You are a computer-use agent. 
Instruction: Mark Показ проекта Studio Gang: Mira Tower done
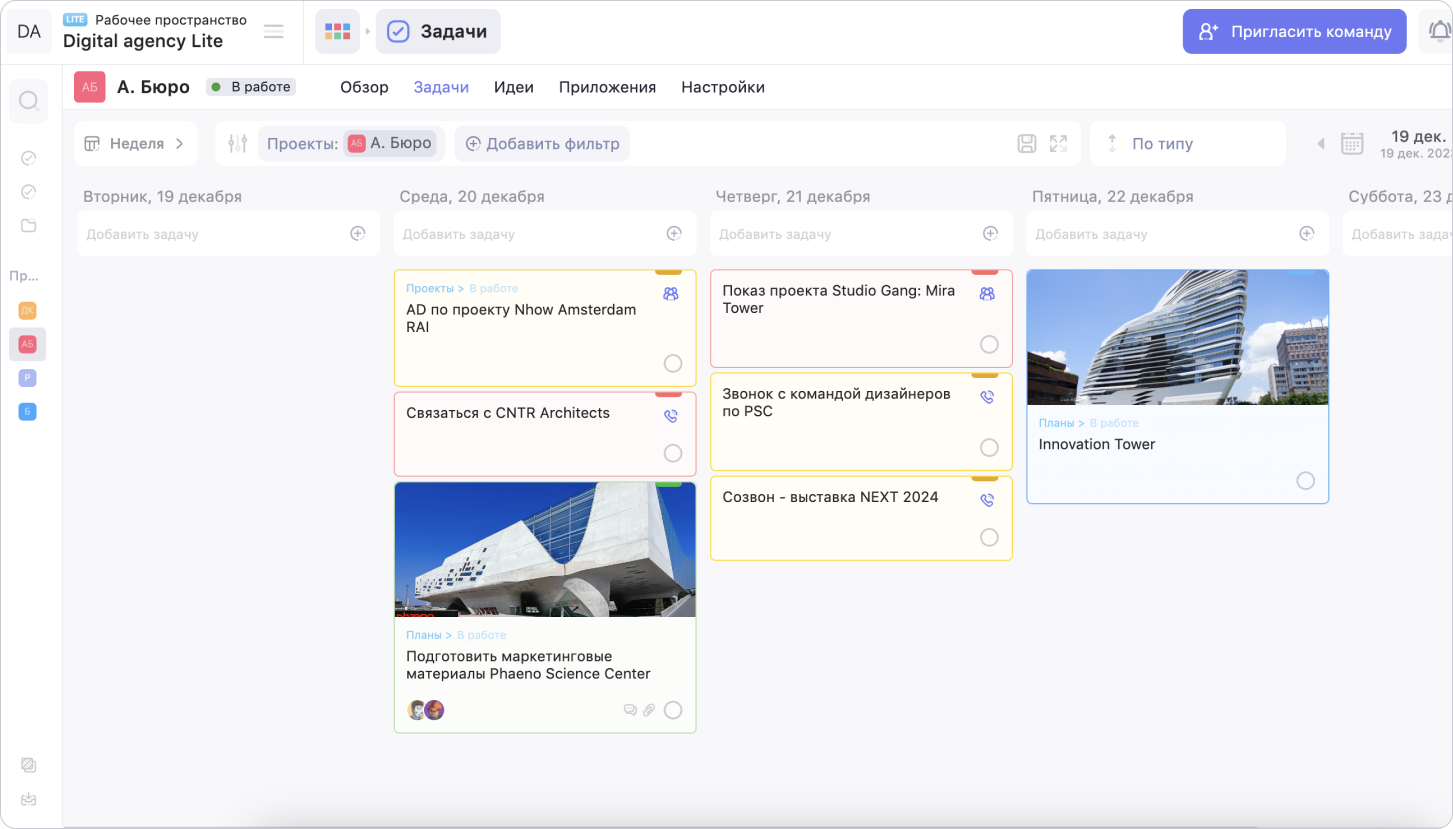(989, 344)
